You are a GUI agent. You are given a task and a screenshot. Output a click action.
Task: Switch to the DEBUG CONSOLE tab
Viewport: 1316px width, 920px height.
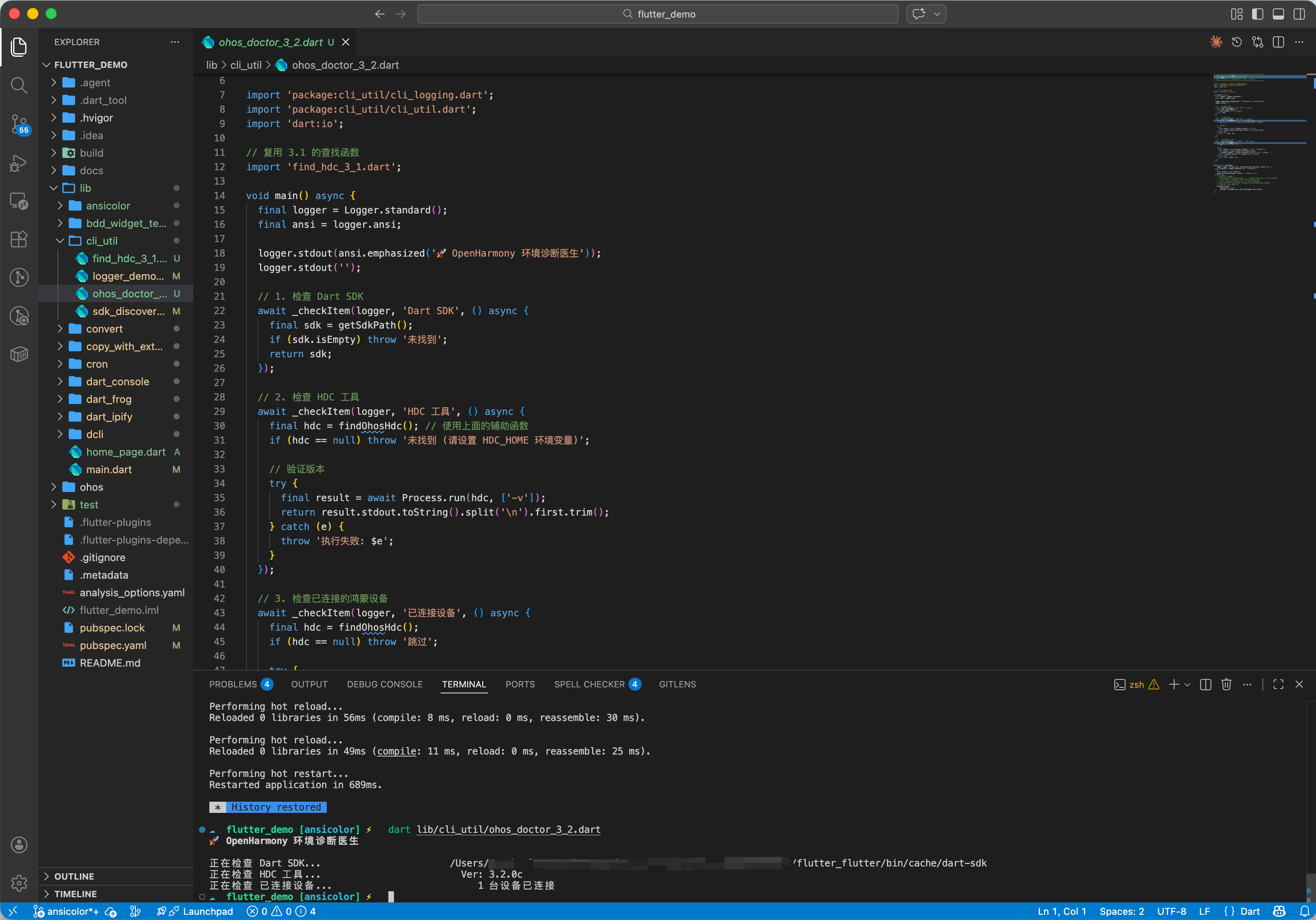385,685
